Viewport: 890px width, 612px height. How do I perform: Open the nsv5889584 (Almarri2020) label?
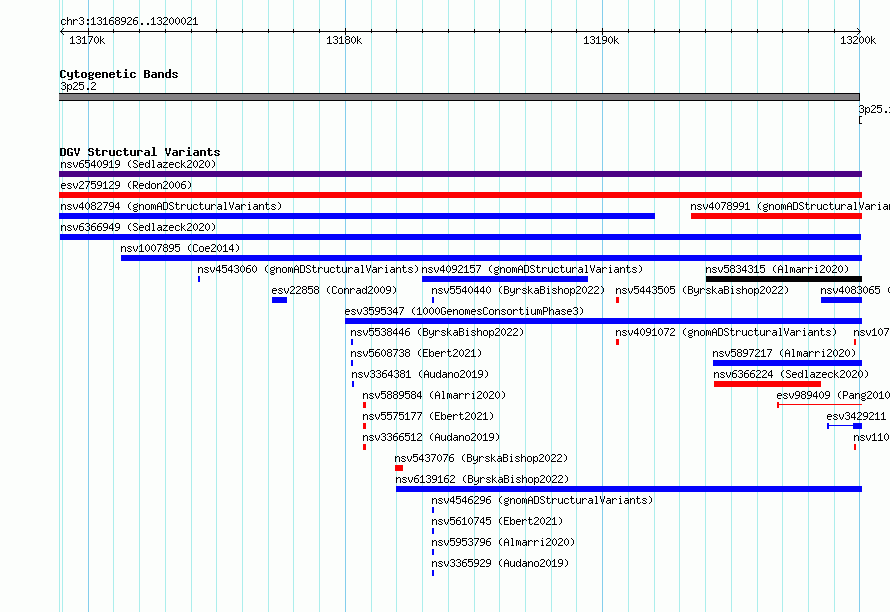(434, 395)
